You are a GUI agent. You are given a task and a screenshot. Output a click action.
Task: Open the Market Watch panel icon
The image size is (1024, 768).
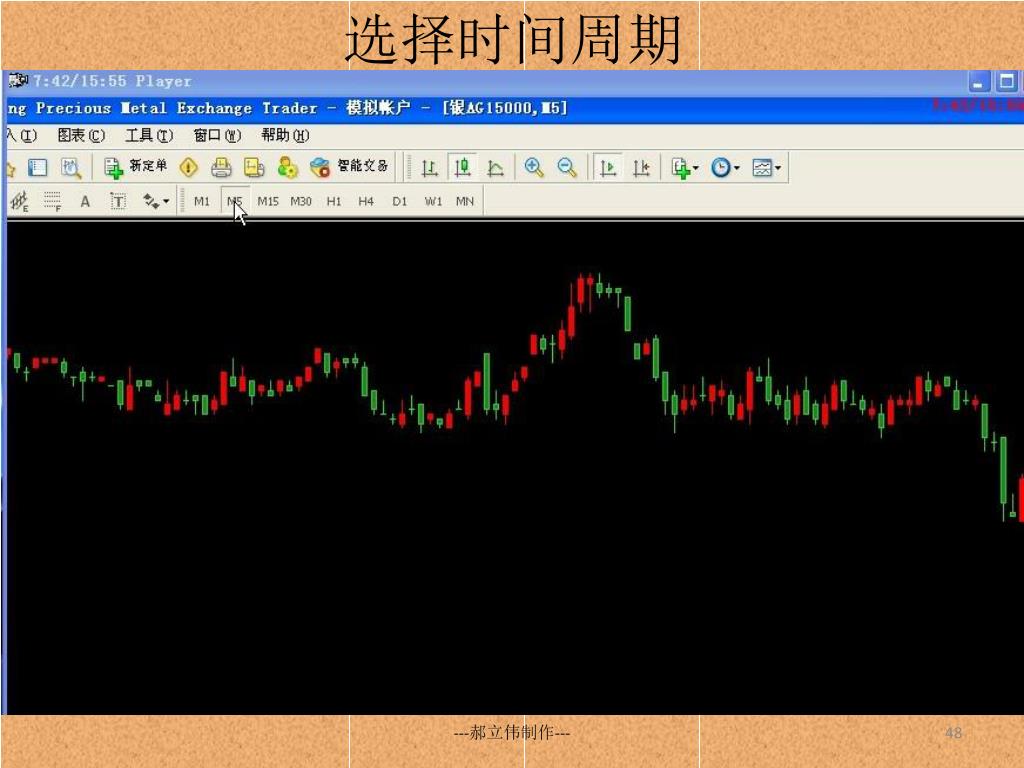click(37, 168)
